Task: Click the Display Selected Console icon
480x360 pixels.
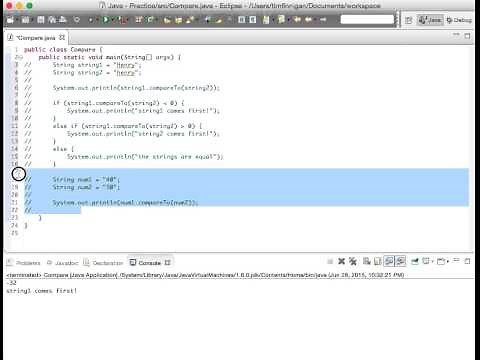Action: tap(426, 261)
